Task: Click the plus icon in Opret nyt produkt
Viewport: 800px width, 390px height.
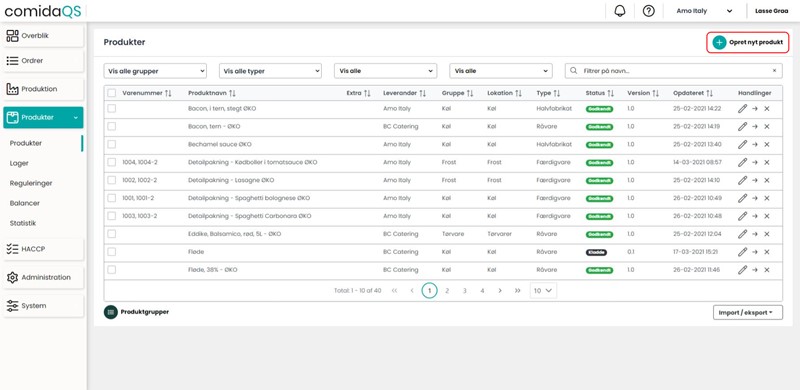Action: (719, 43)
